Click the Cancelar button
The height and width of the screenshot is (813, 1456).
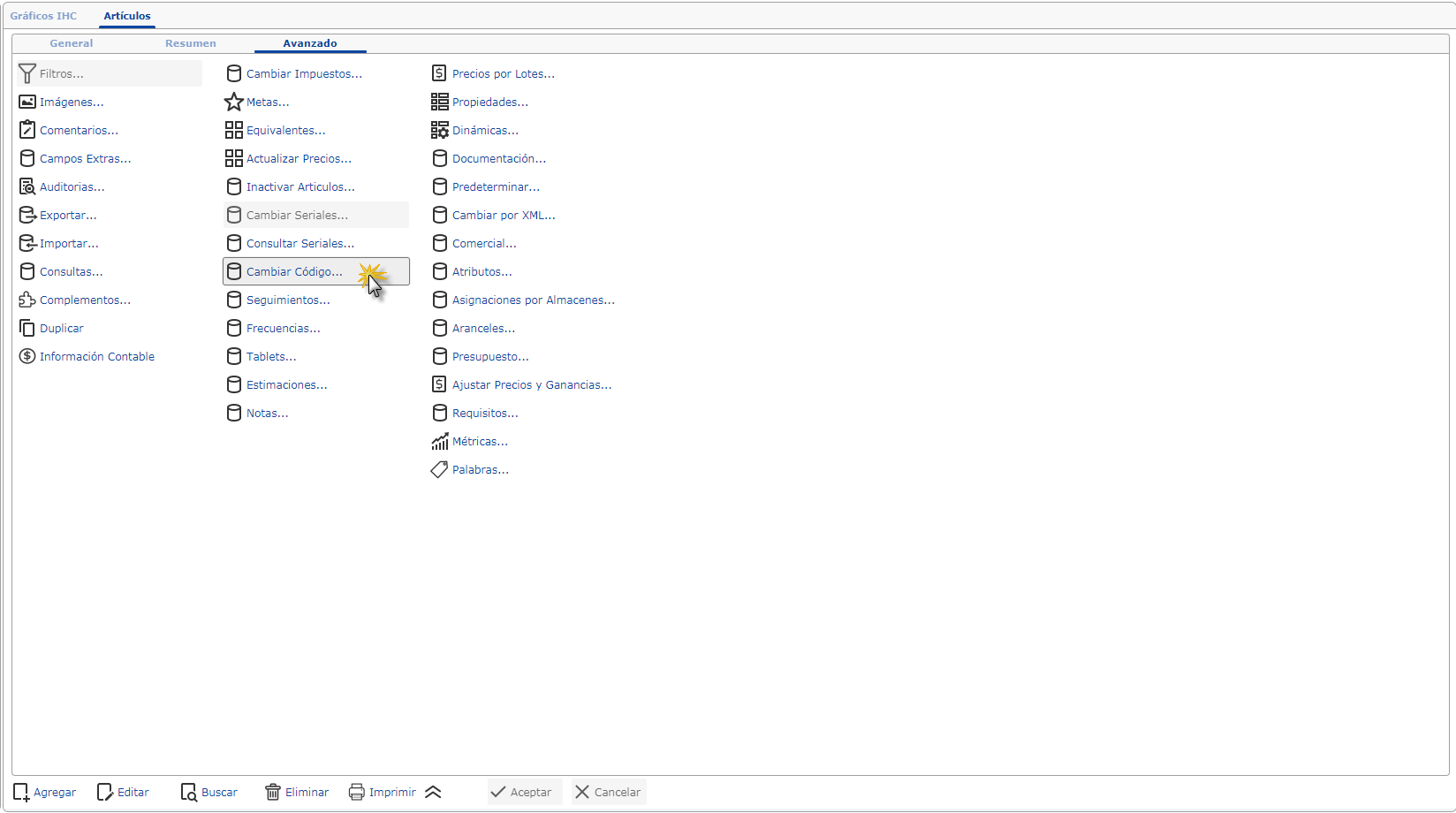tap(608, 792)
